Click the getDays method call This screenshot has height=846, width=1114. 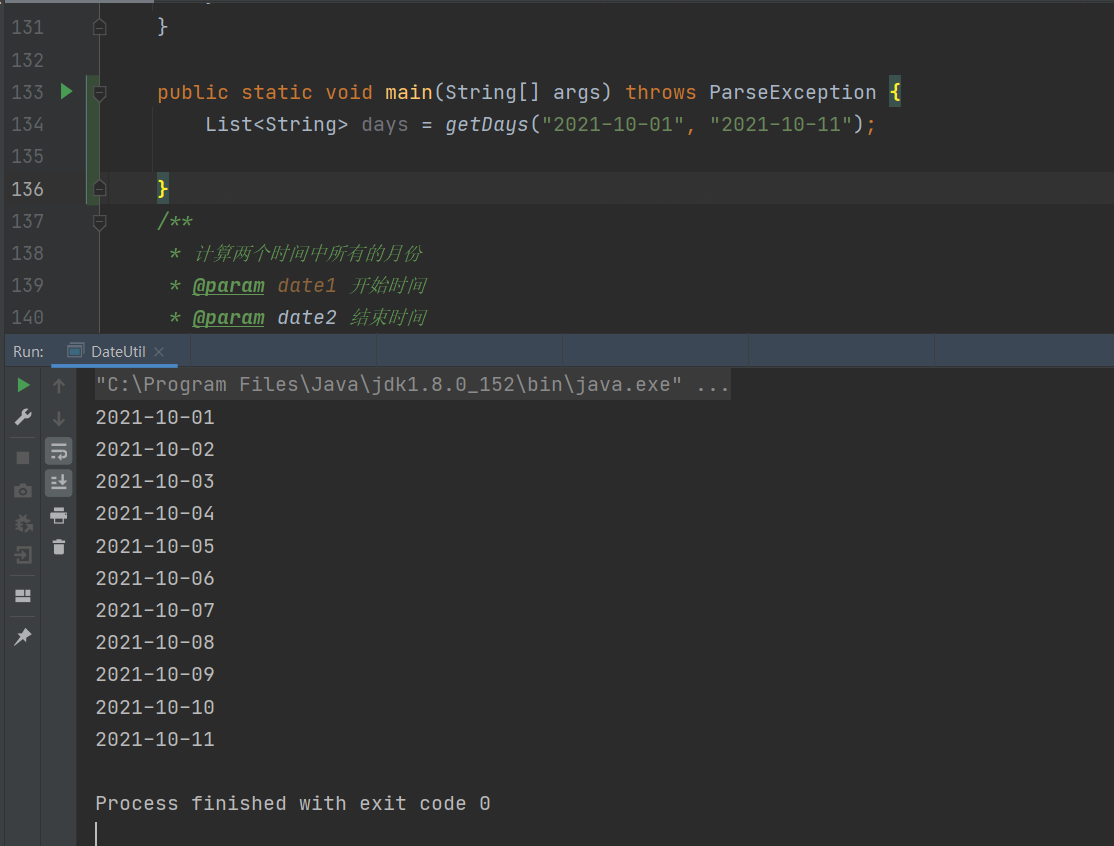click(487, 124)
